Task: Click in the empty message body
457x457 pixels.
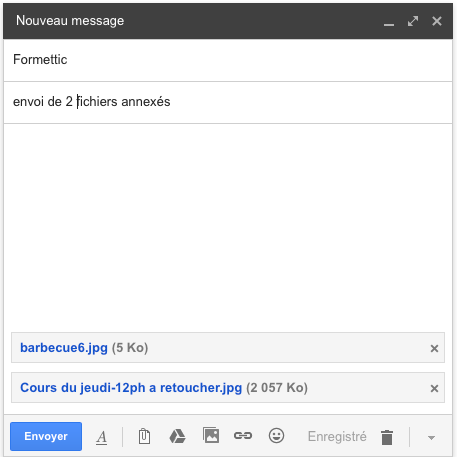Action: [228, 227]
